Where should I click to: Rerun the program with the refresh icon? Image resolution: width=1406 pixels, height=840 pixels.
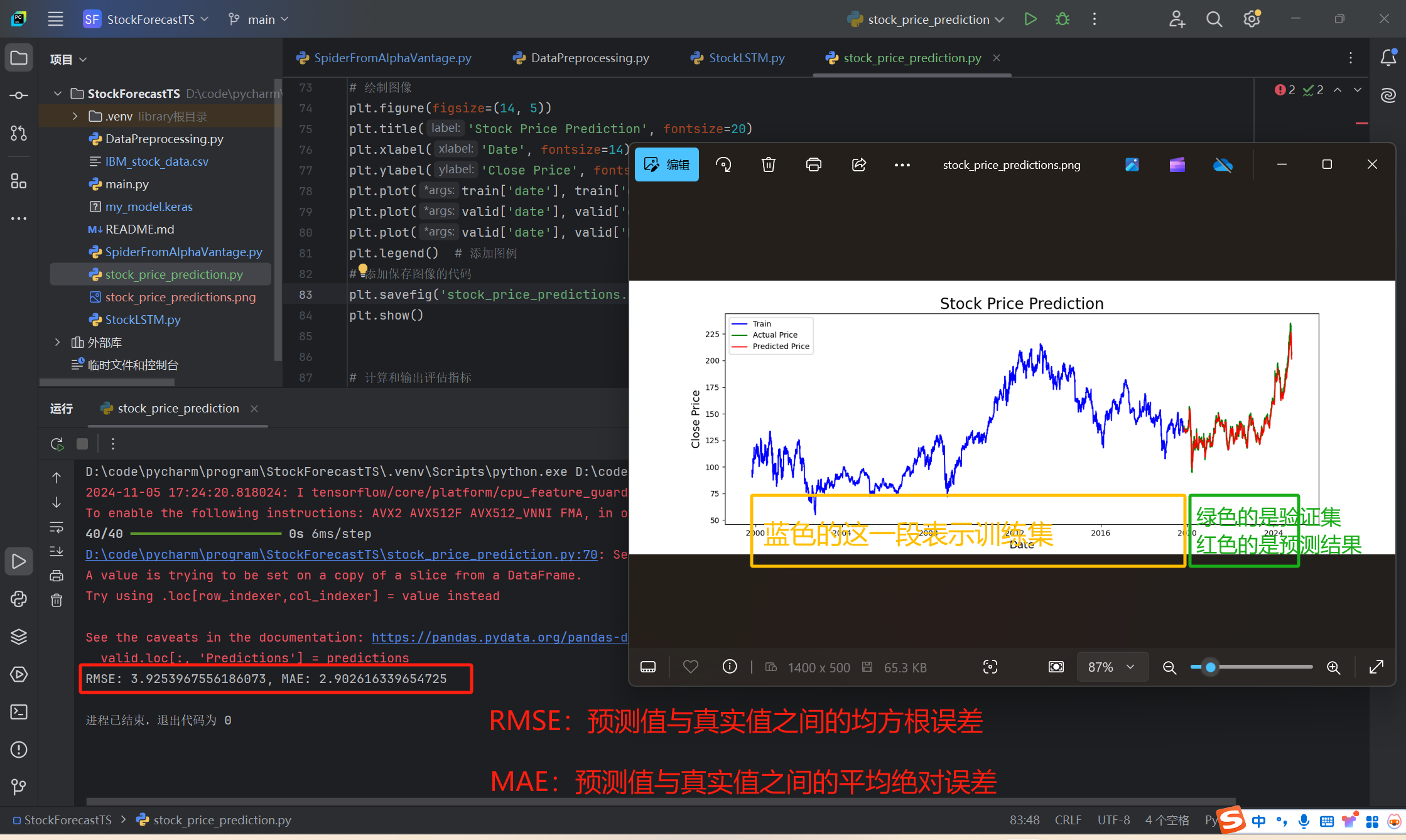56,443
